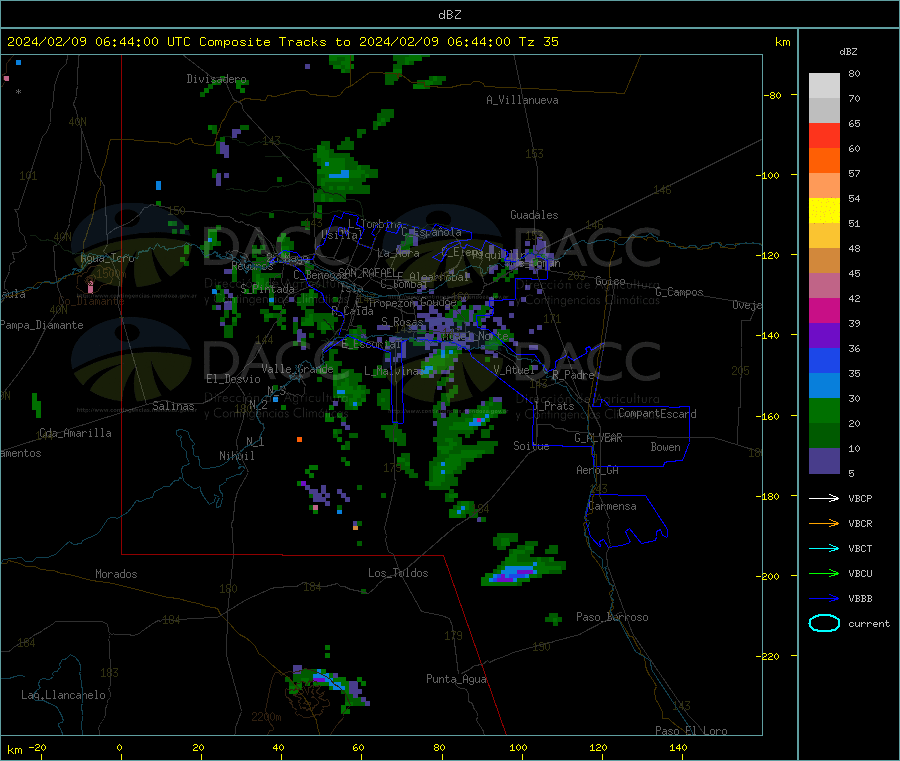The image size is (900, 761).
Task: Click the 'Lag.Llancanelo' map label
Action: point(63,695)
